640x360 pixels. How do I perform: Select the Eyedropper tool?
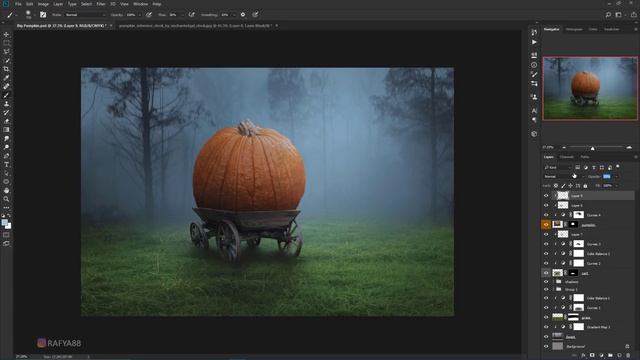point(6,78)
